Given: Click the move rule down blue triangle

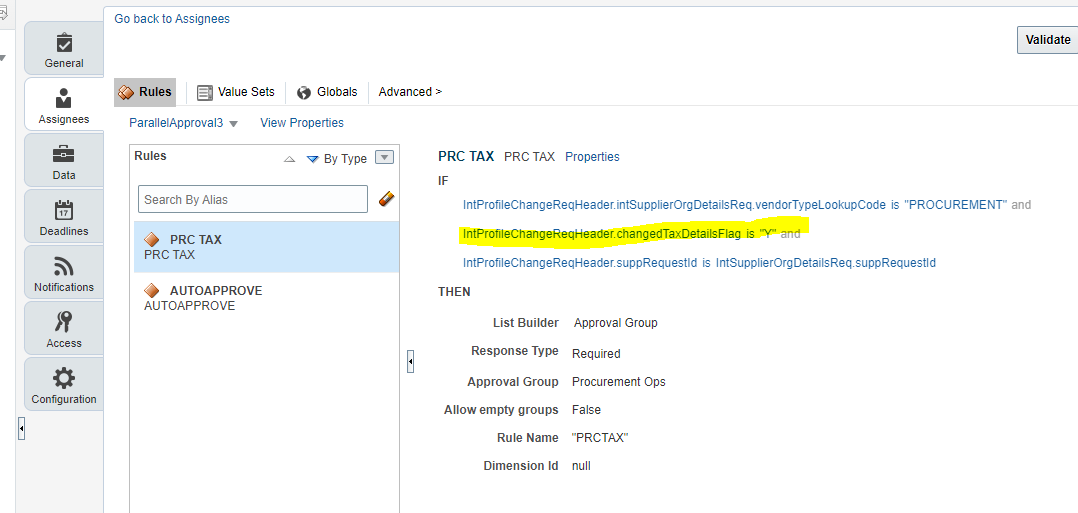Looking at the screenshot, I should 313,159.
